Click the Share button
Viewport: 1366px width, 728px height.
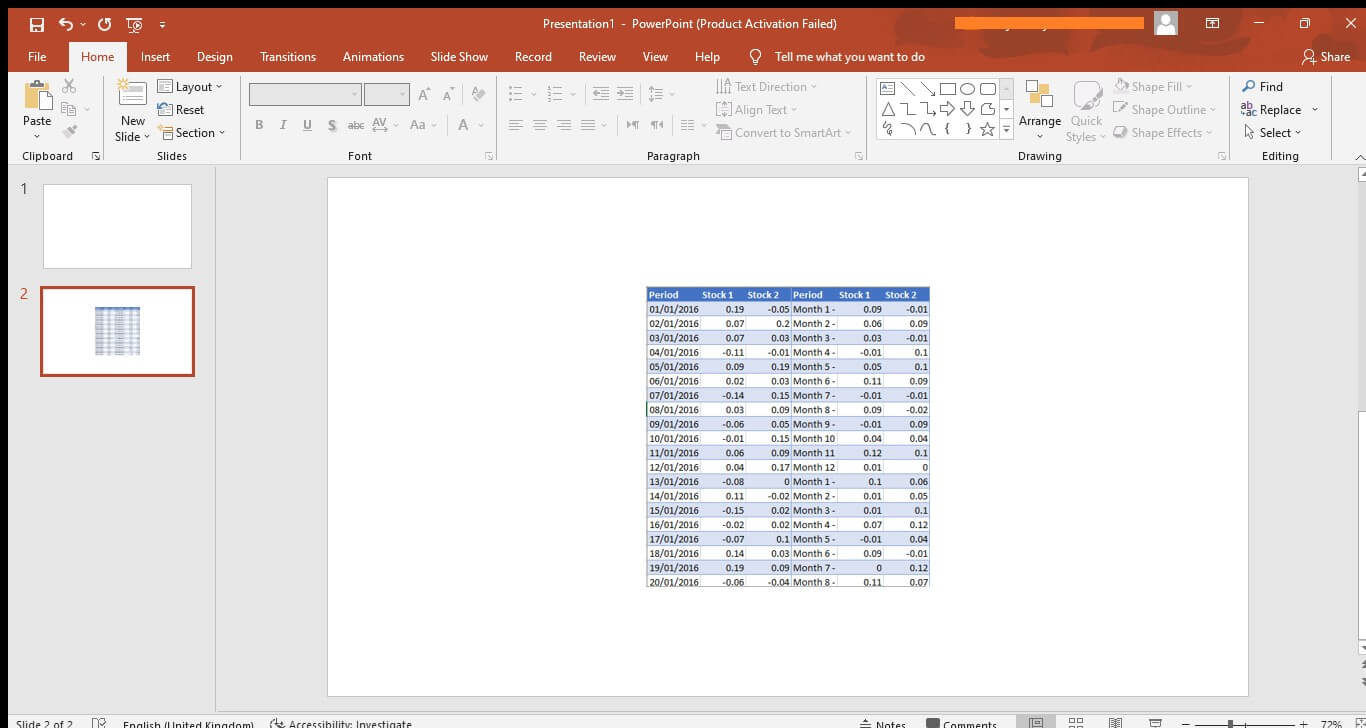click(x=1326, y=57)
